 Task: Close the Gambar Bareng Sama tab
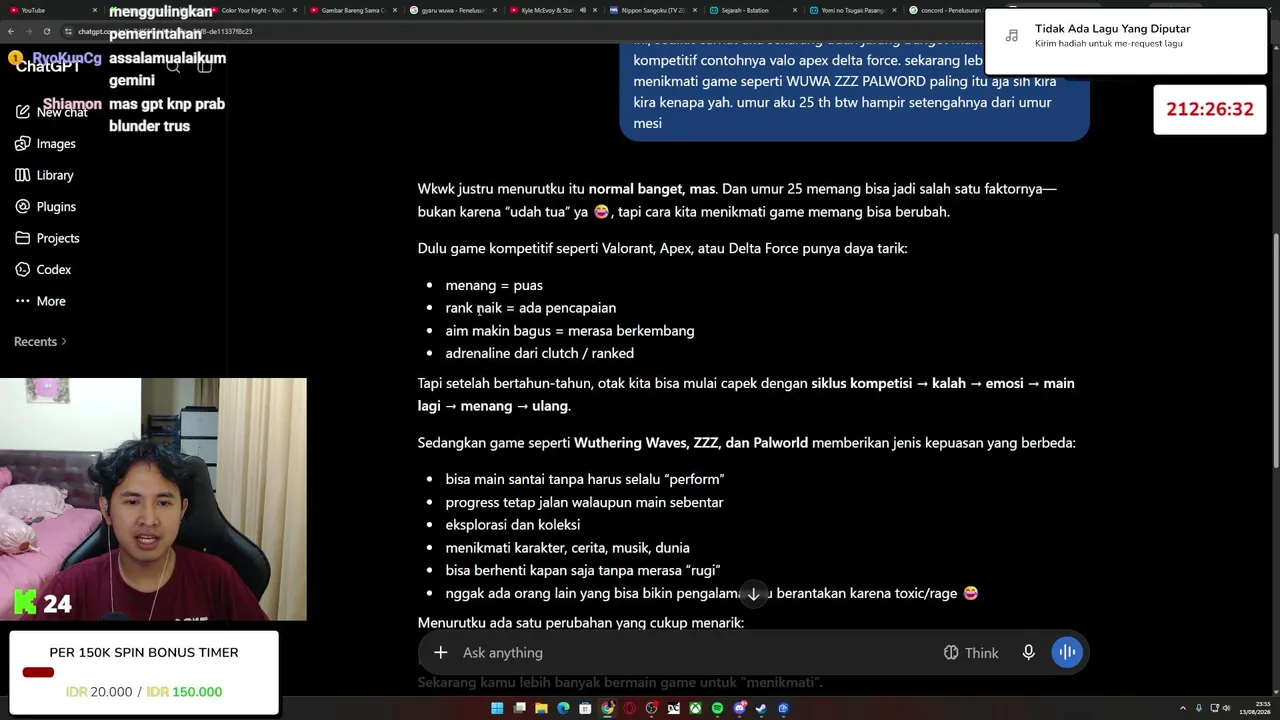point(395,10)
